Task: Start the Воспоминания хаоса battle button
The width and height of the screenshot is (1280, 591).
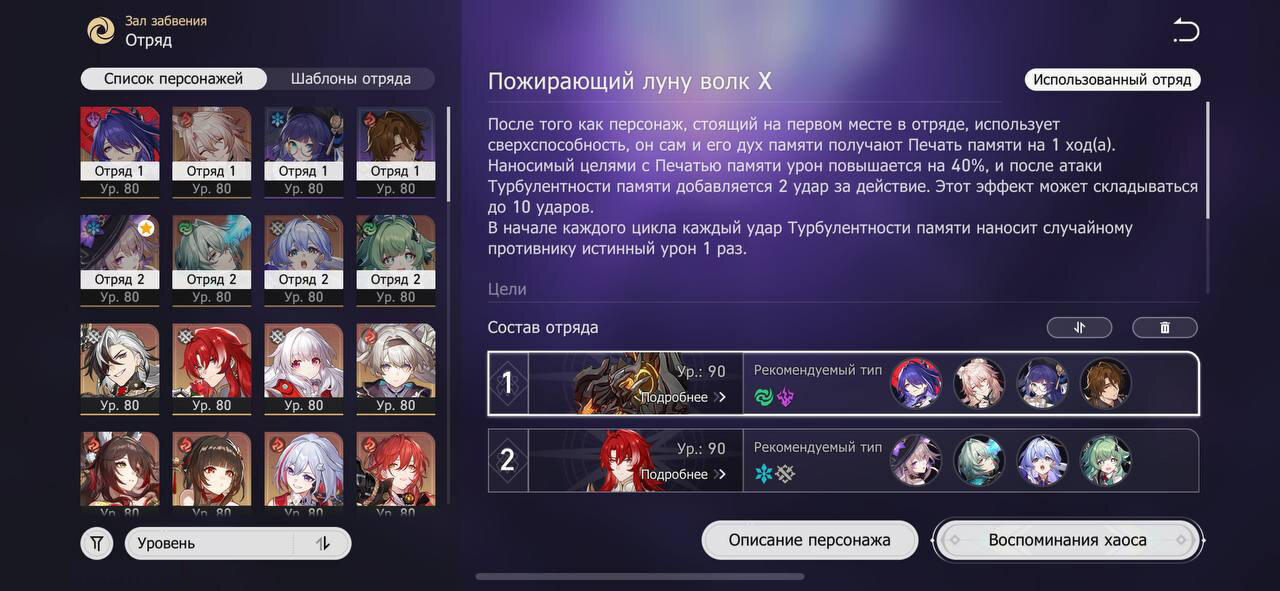Action: tap(1068, 540)
